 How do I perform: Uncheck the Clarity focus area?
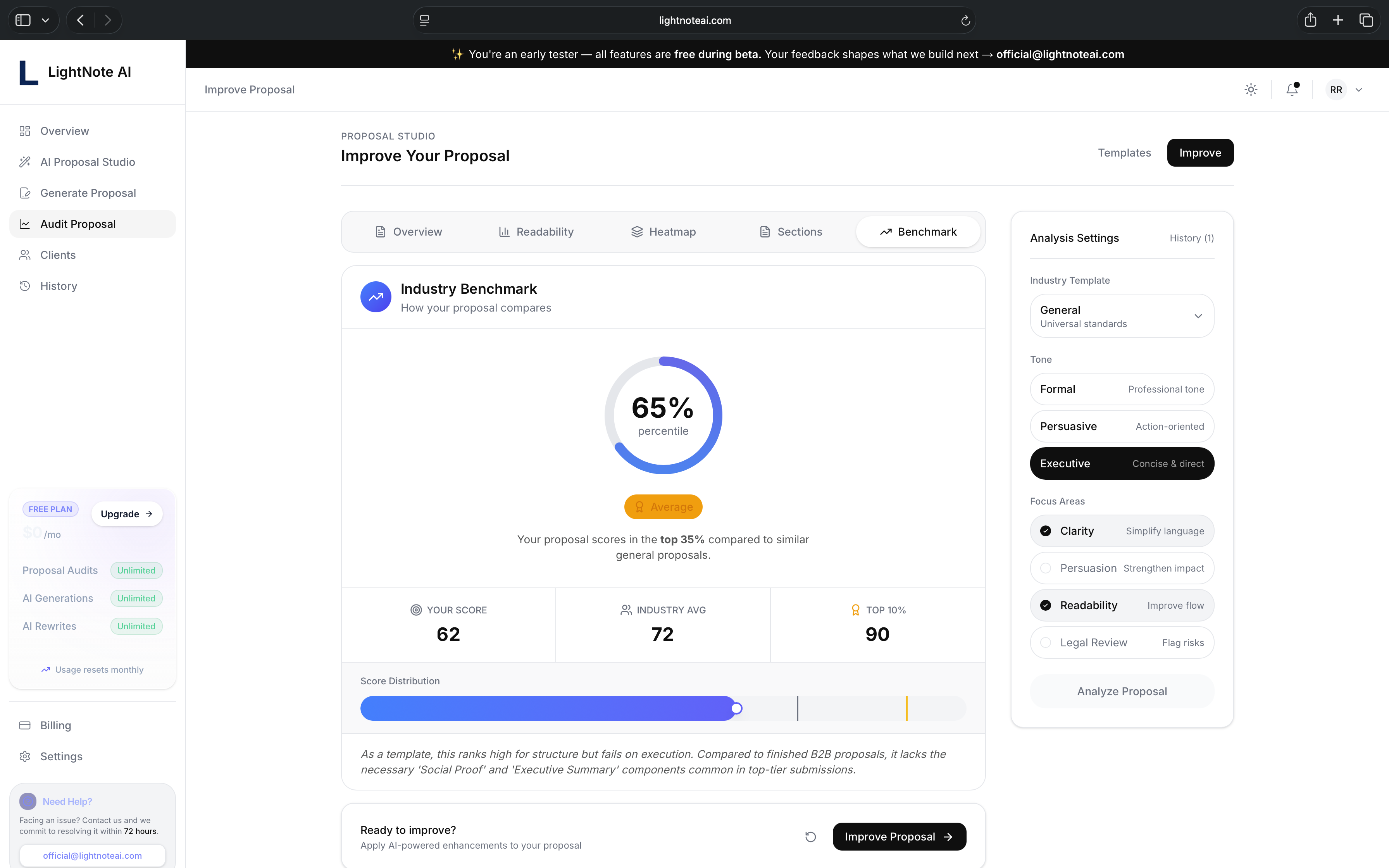[1046, 531]
